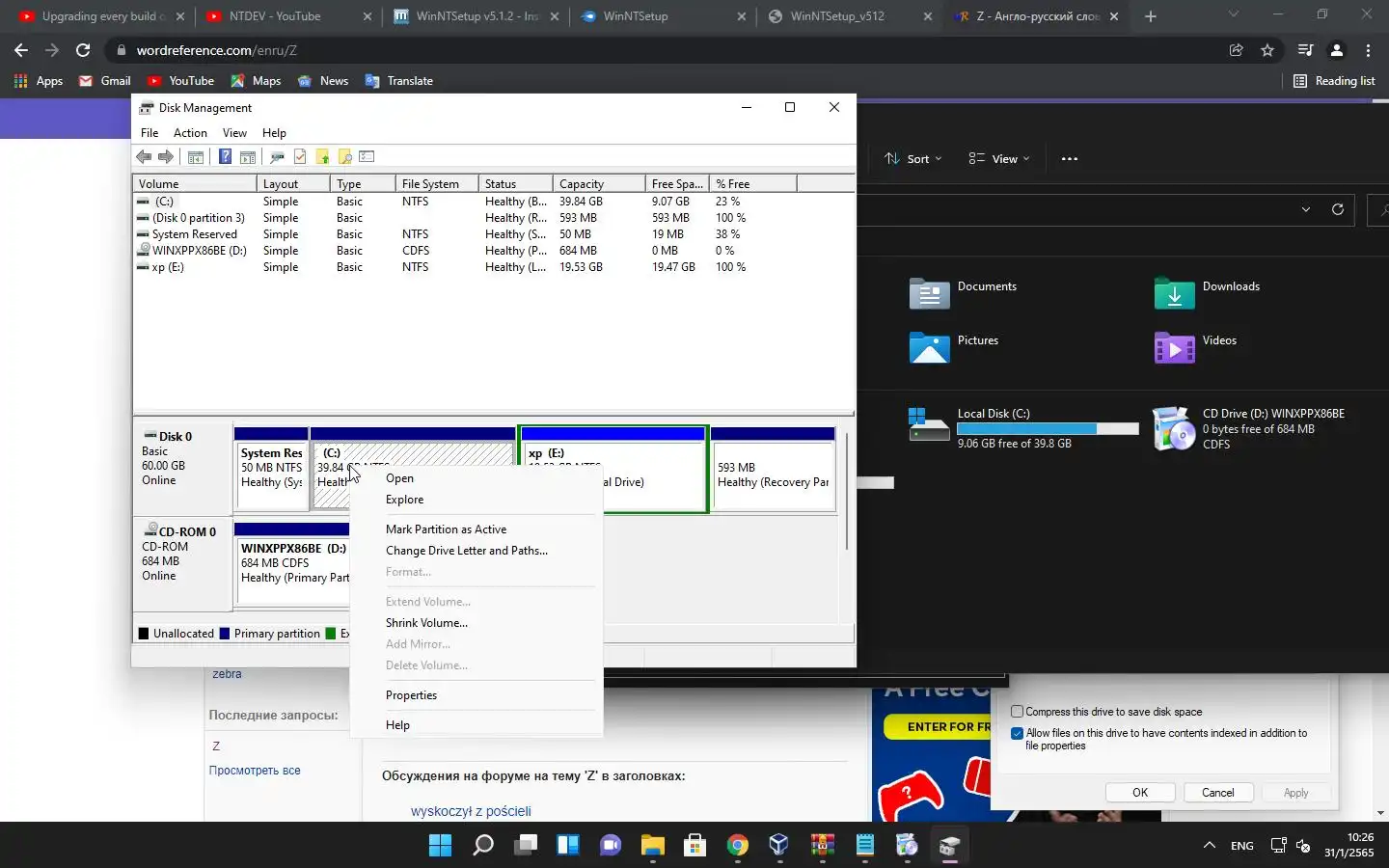Uncheck Allow files on this drive indexed
This screenshot has height=868, width=1389.
1017,734
